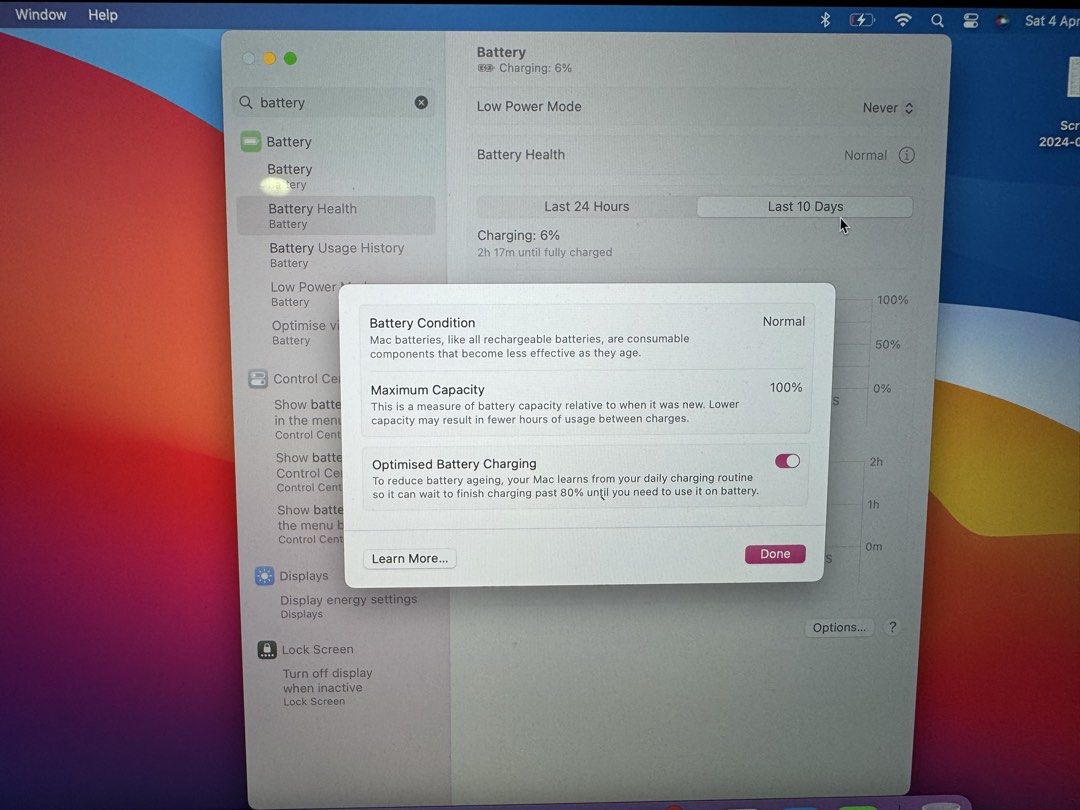Click the Bluetooth icon in menu bar
Image resolution: width=1080 pixels, height=810 pixels.
pyautogui.click(x=824, y=20)
